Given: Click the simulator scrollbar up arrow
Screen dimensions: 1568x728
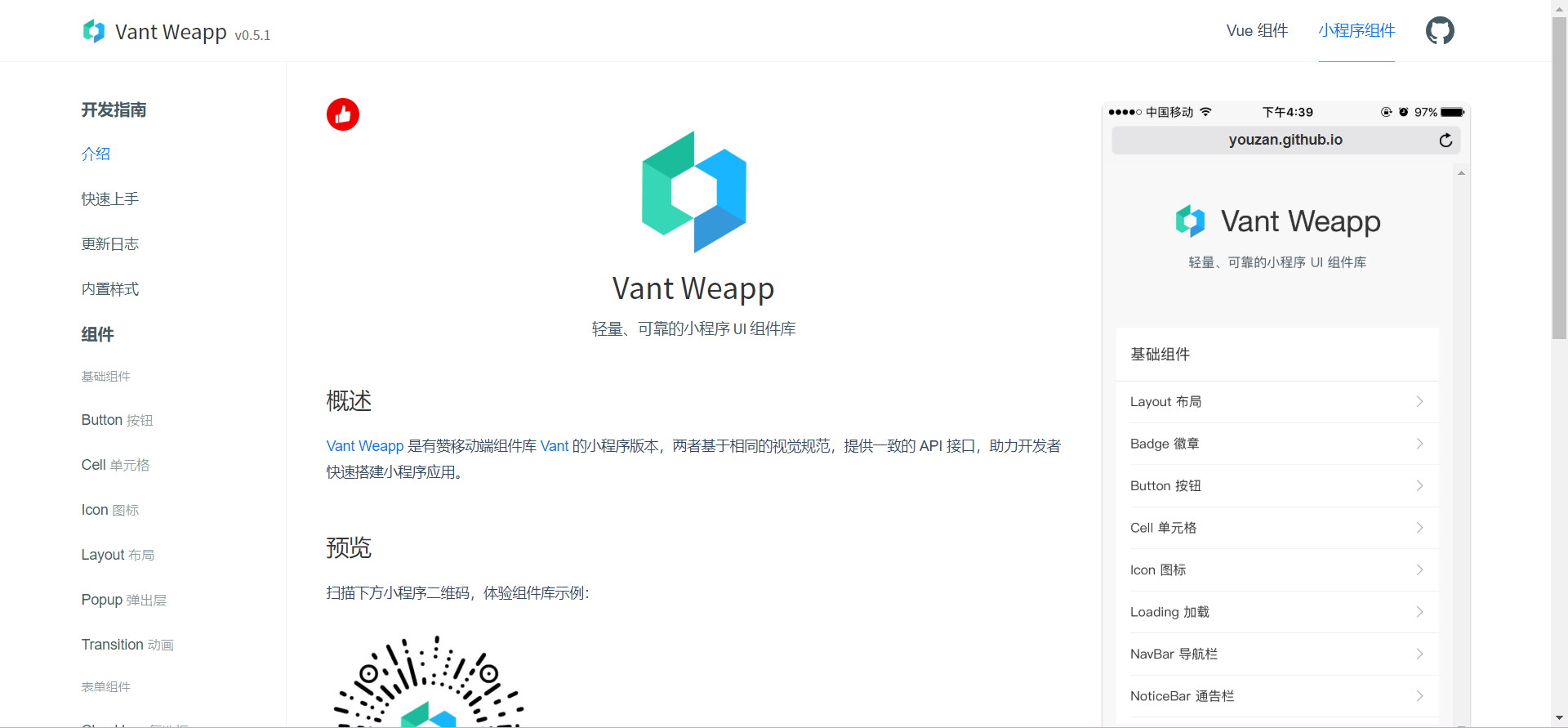Looking at the screenshot, I should coord(1461,173).
